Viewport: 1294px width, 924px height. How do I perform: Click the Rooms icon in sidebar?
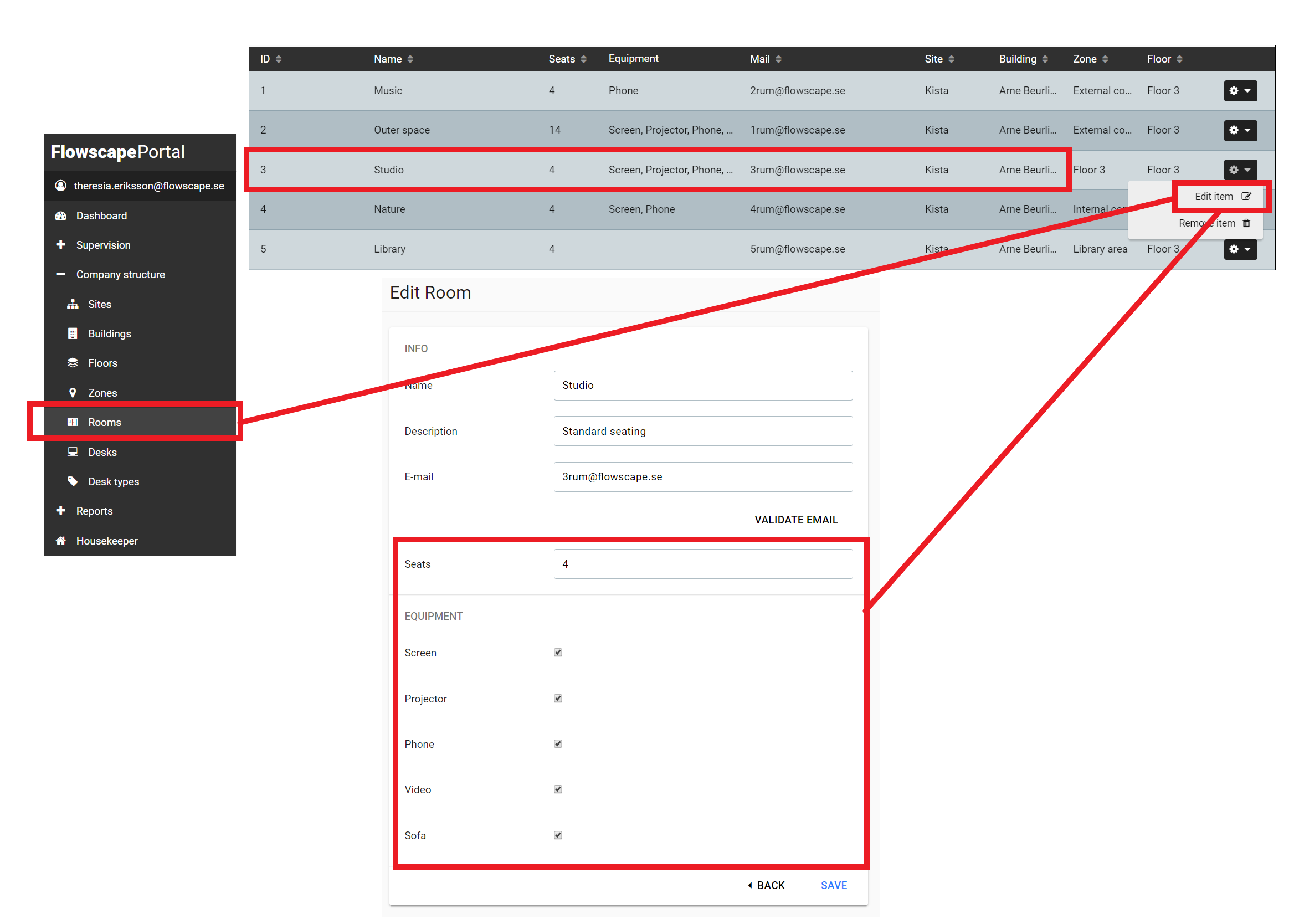click(73, 422)
